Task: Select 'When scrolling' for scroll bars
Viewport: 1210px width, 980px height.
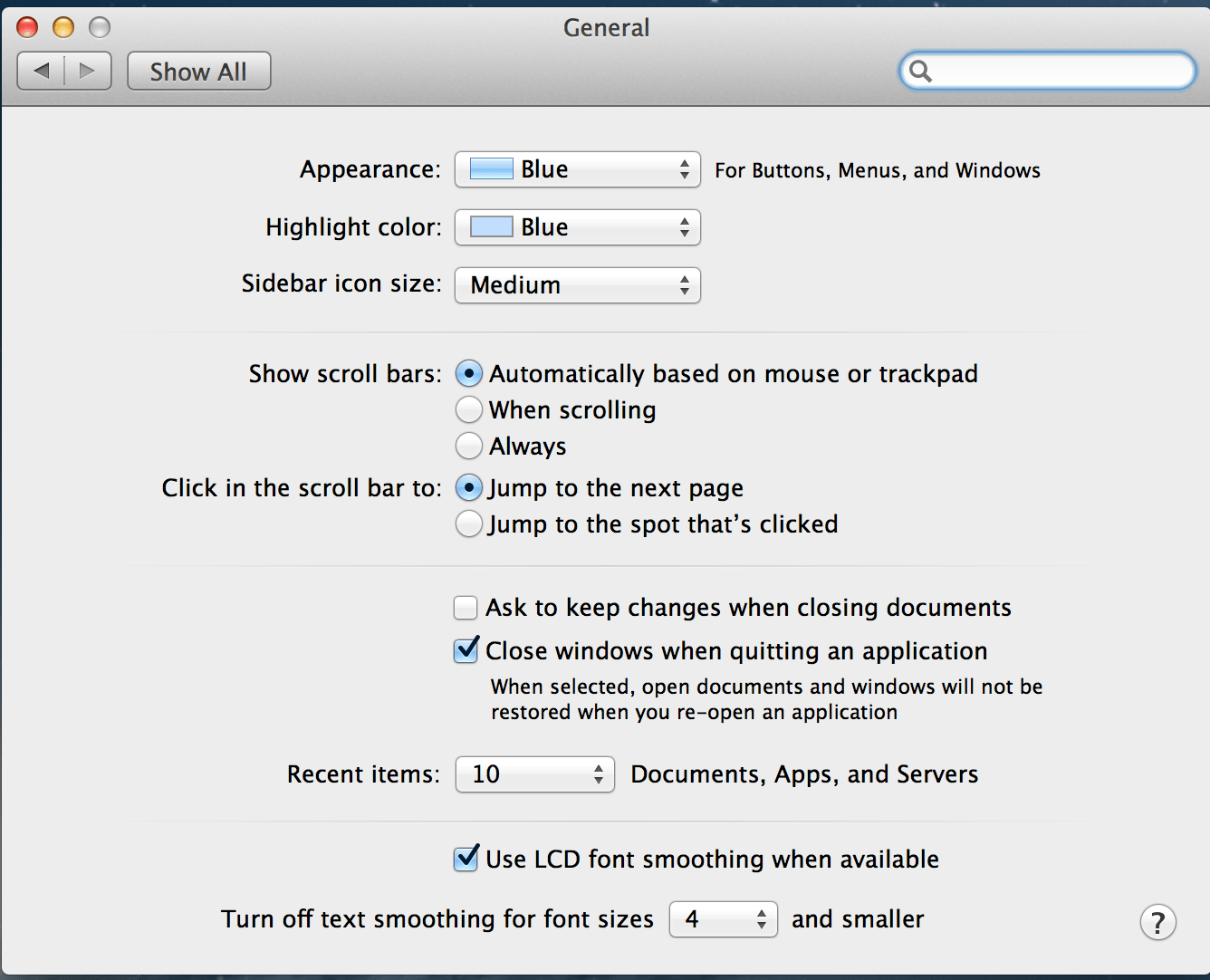Action: click(x=468, y=409)
